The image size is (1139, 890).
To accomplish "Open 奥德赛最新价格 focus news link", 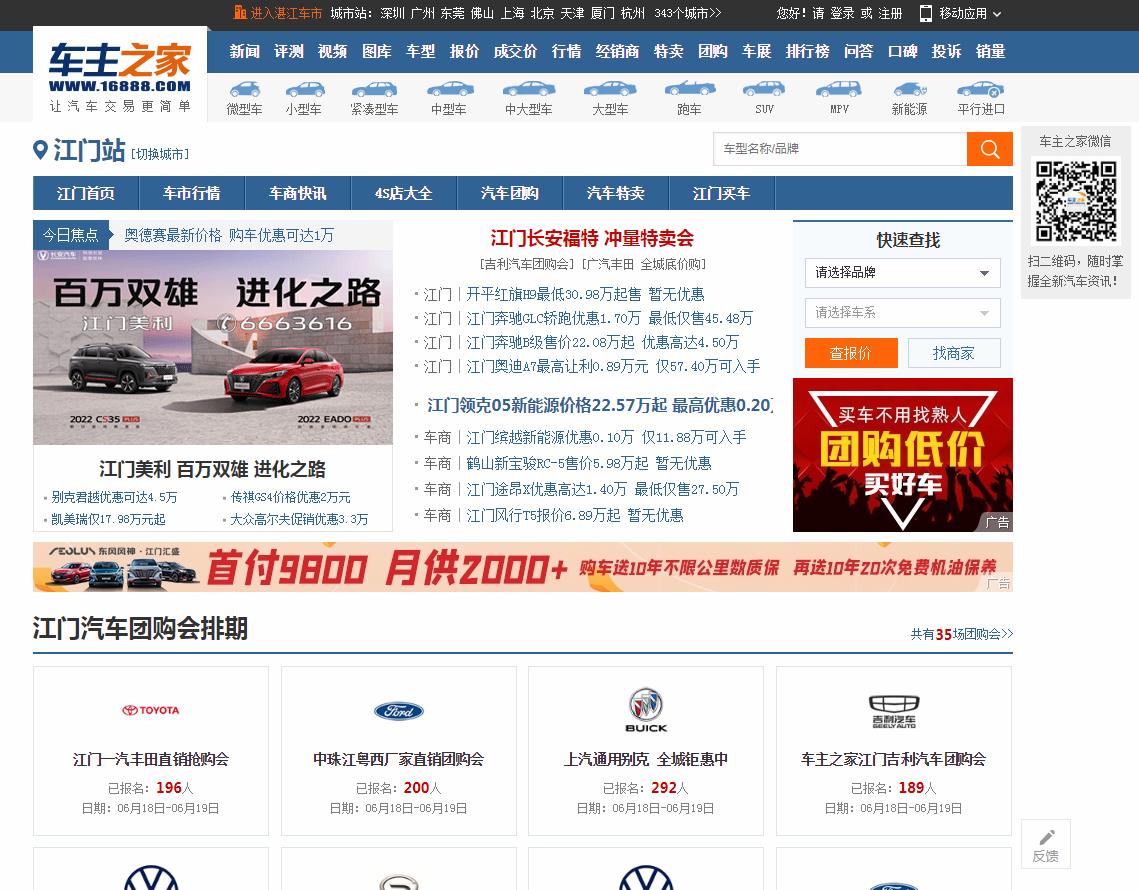I will [x=229, y=235].
